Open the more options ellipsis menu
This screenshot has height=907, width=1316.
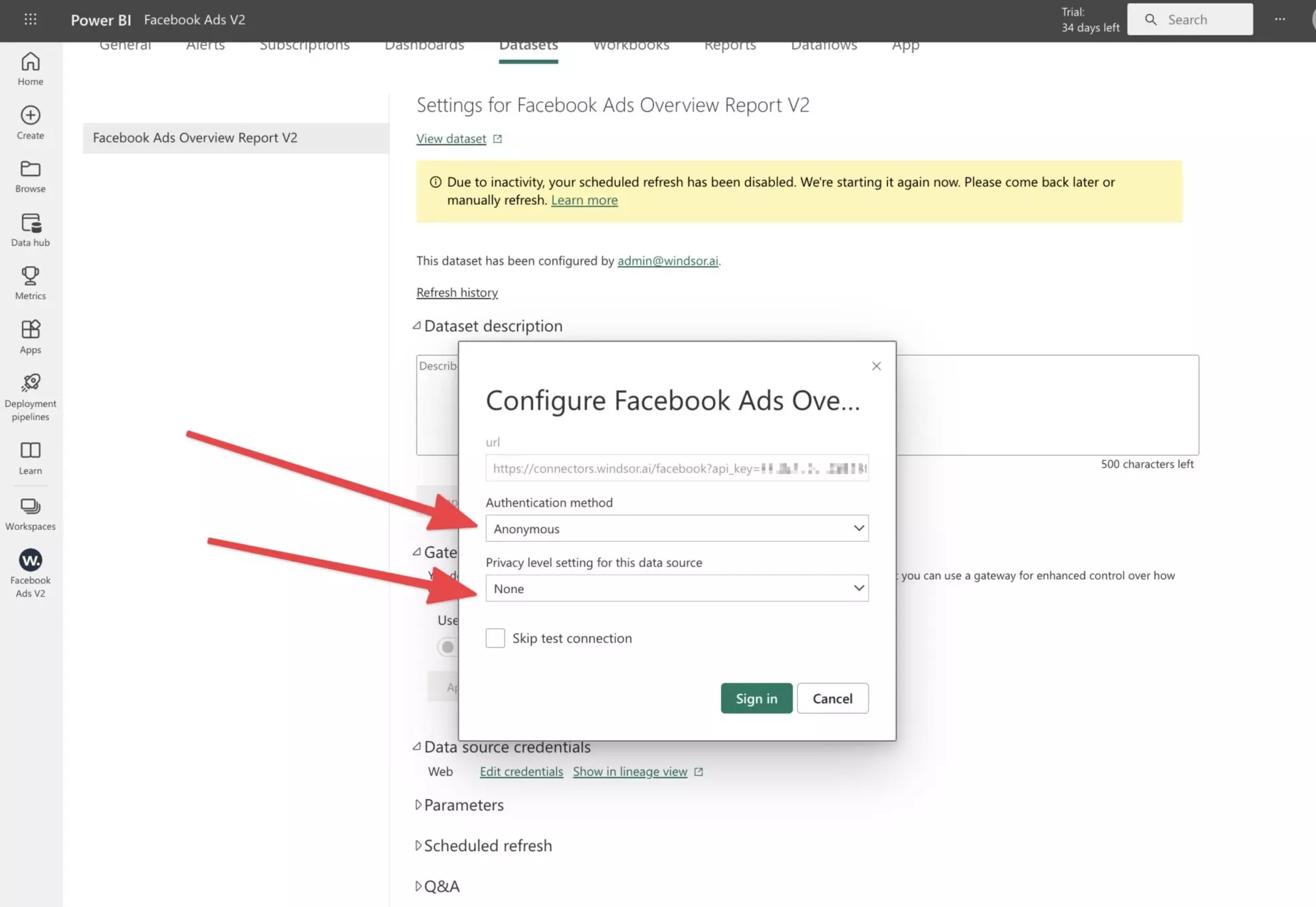coord(1280,19)
